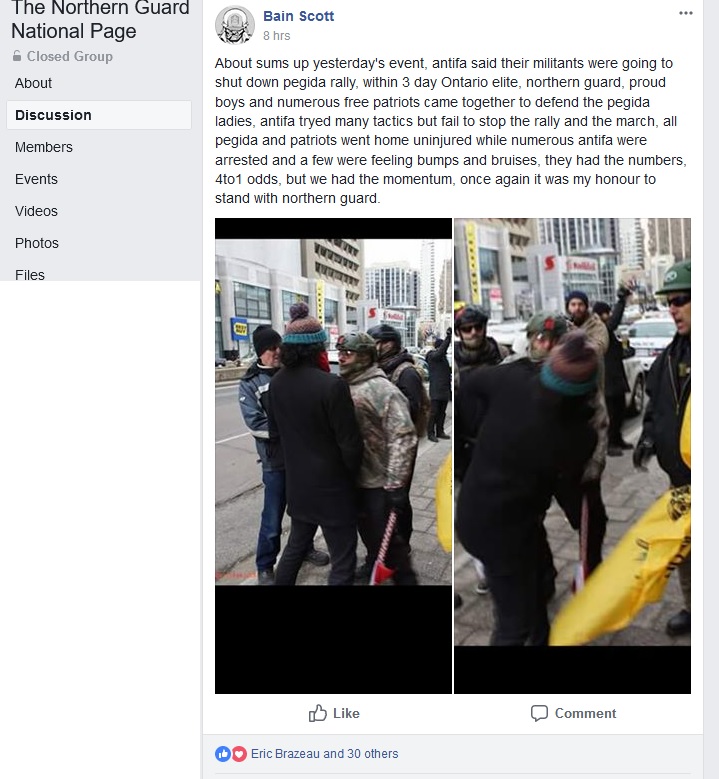Click The Northern Guard National Page title
The height and width of the screenshot is (779, 719).
click(x=100, y=20)
